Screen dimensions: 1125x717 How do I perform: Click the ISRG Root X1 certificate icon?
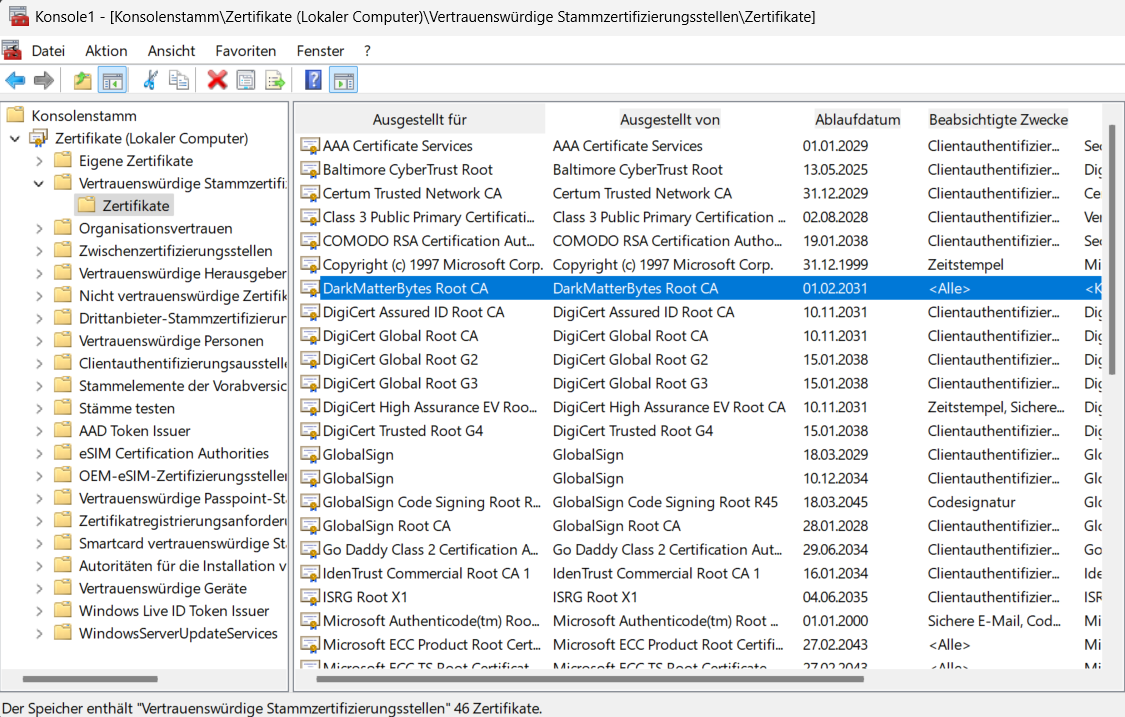point(310,597)
